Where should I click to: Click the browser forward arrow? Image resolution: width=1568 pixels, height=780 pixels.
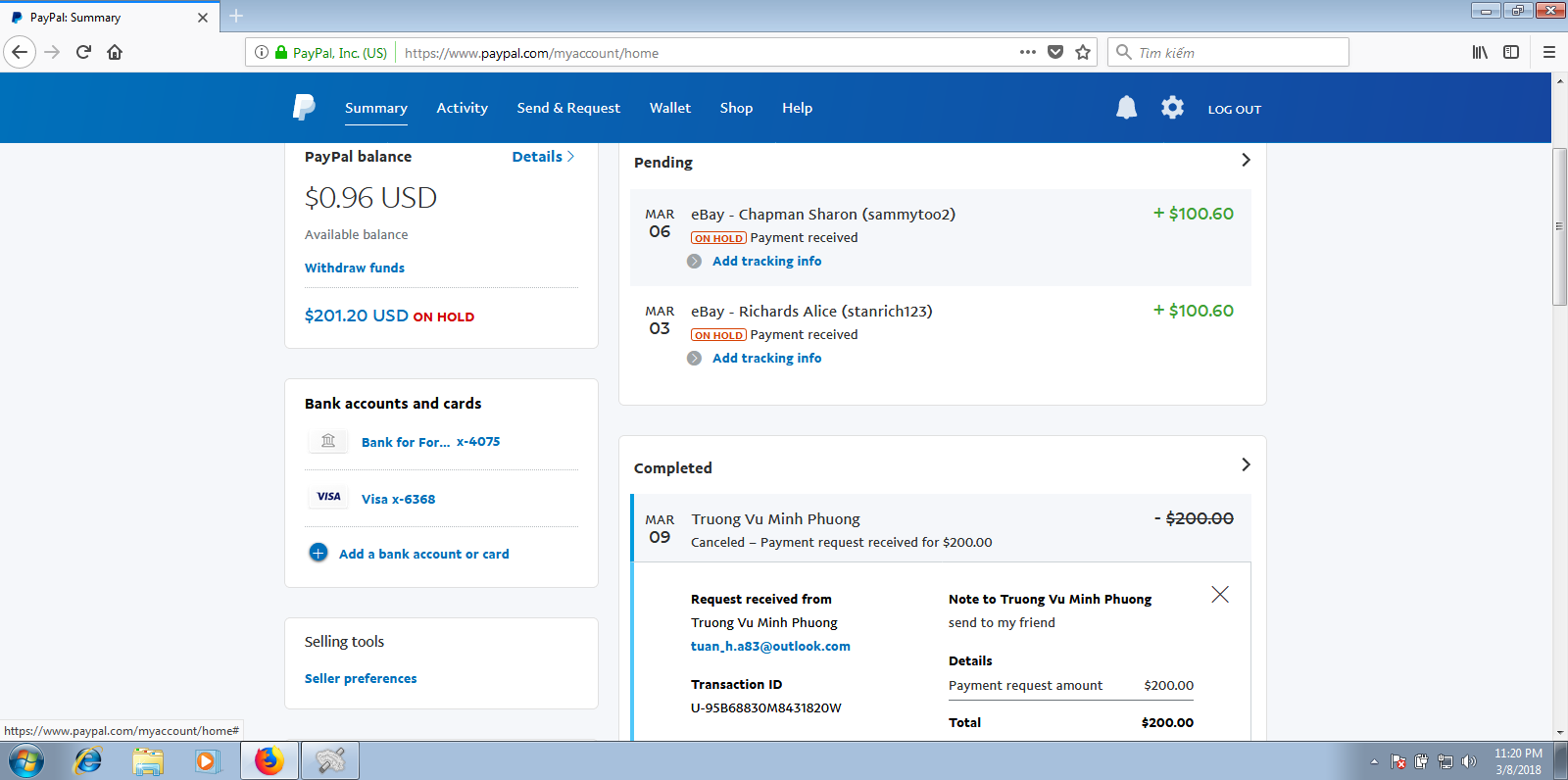tap(53, 52)
